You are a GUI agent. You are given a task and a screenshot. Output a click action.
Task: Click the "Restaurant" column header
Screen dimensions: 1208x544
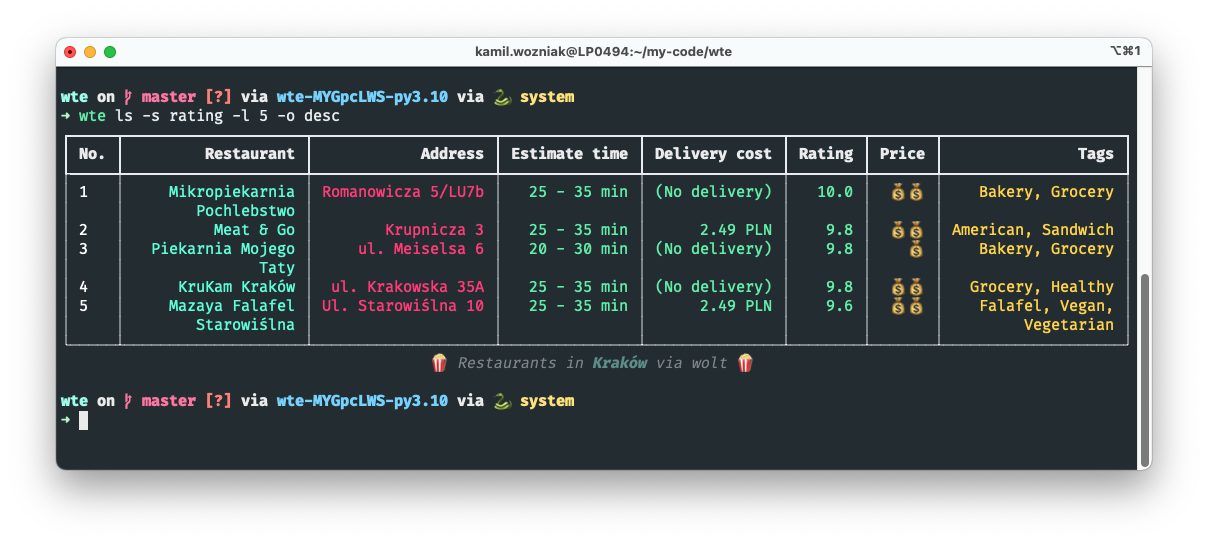point(250,154)
